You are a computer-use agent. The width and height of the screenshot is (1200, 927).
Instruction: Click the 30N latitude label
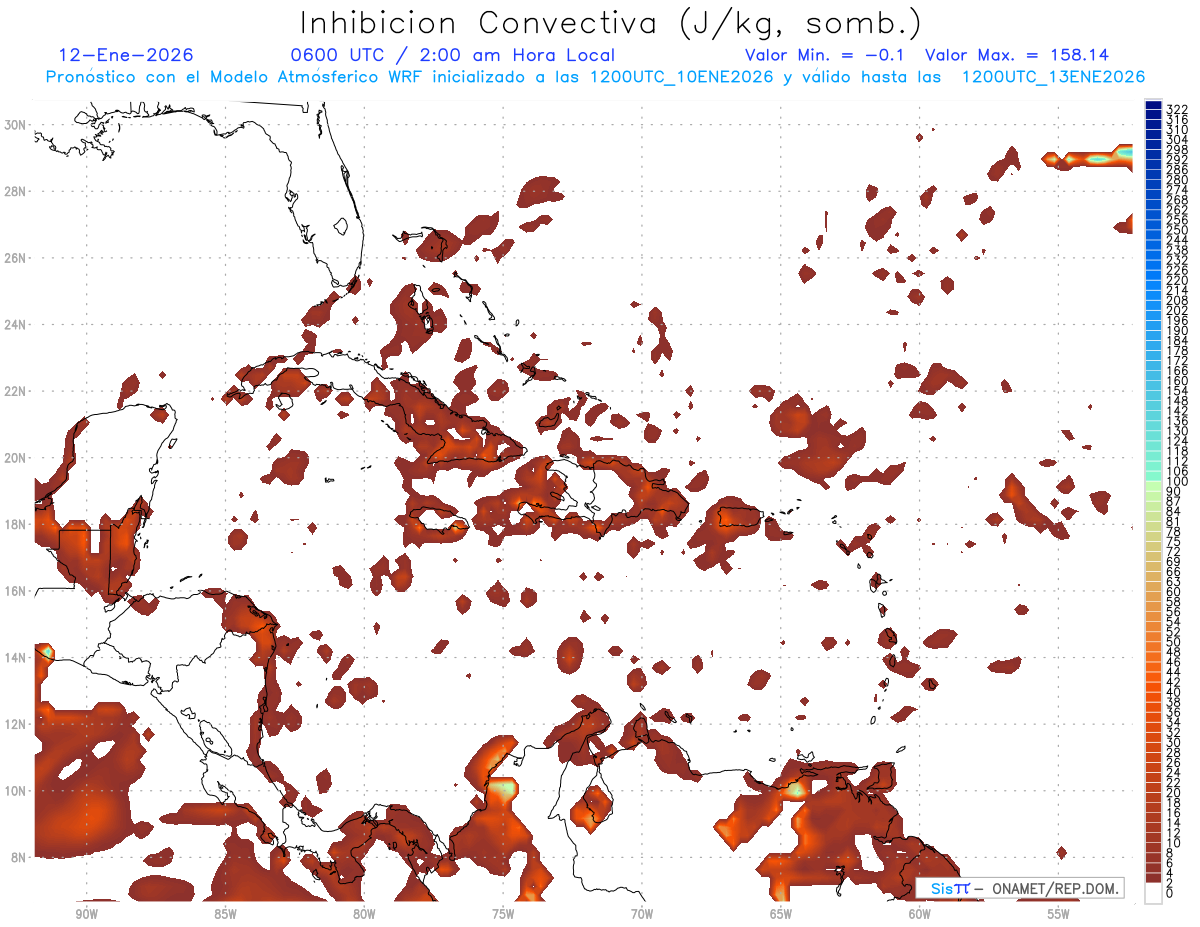tap(15, 125)
